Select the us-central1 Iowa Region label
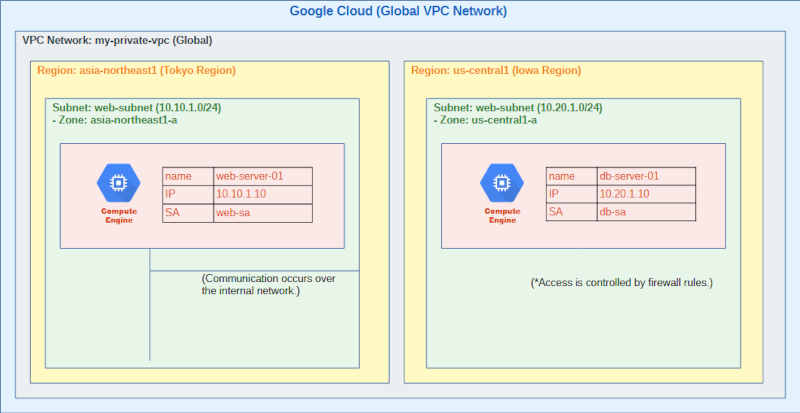Image resolution: width=800 pixels, height=413 pixels. pyautogui.click(x=496, y=70)
